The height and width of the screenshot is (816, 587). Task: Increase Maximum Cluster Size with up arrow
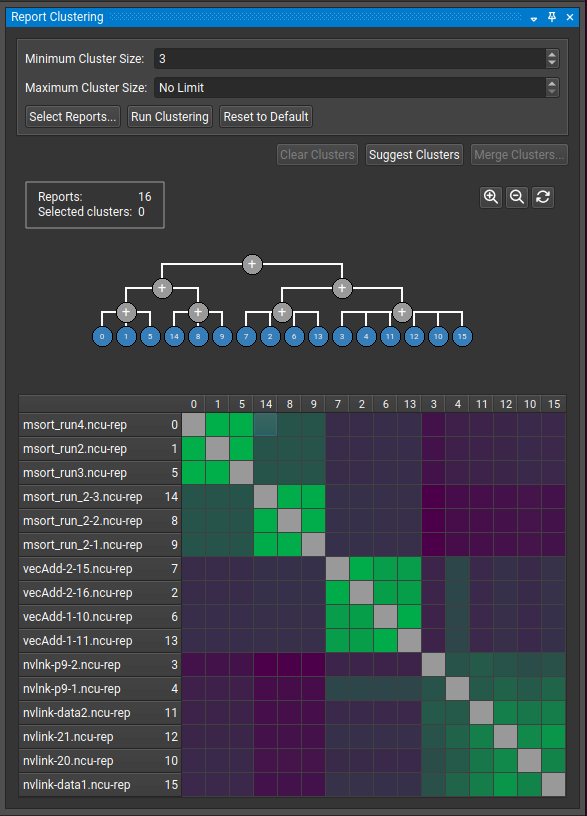click(x=552, y=83)
